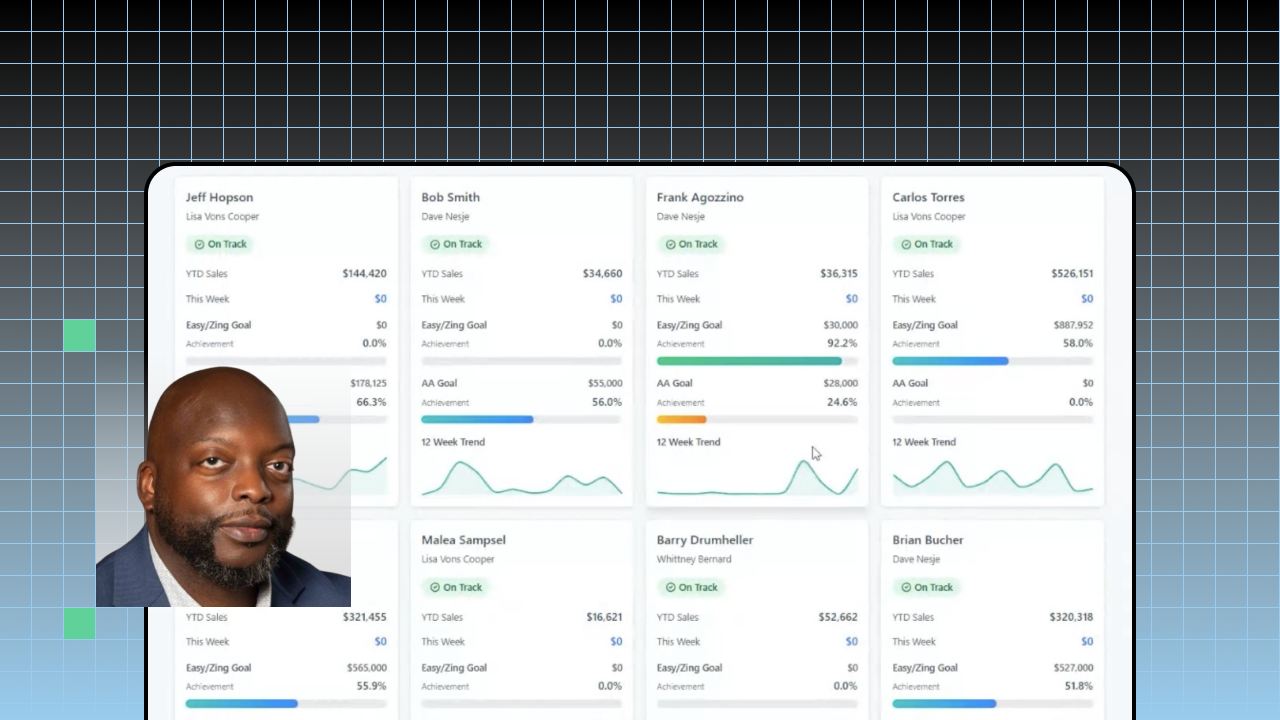Screen dimensions: 1280x720
Task: Click Frank Agozzino's 24.6% achievement value
Action: click(842, 402)
